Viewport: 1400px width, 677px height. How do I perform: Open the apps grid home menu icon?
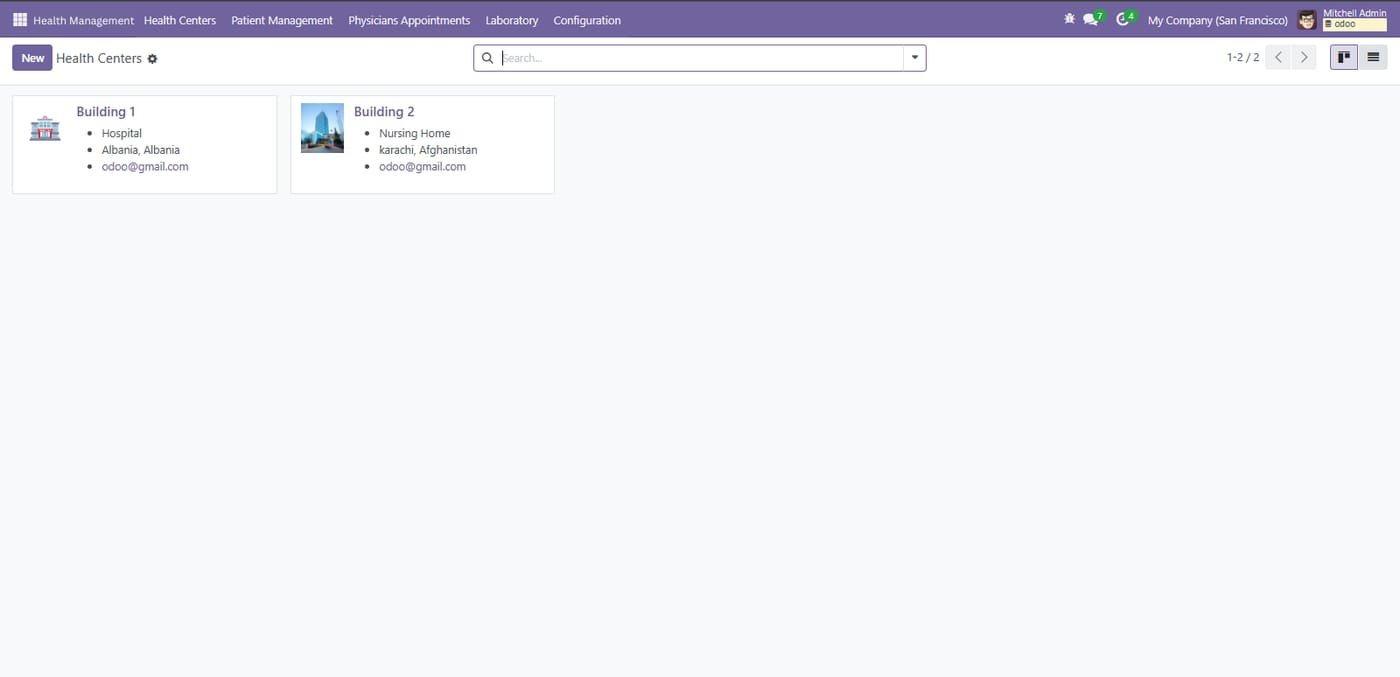click(20, 20)
